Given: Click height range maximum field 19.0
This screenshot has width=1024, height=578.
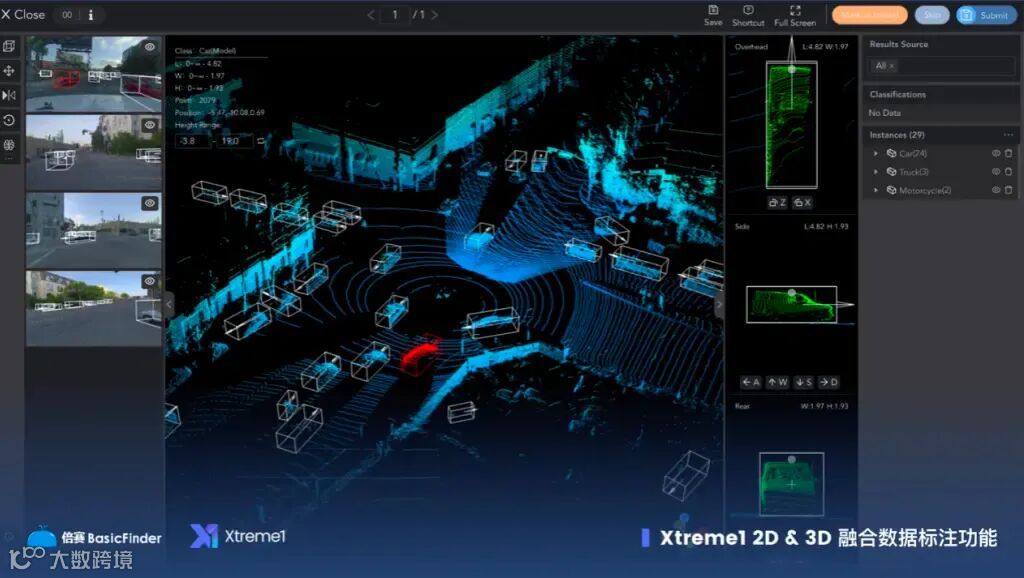Looking at the screenshot, I should 234,140.
